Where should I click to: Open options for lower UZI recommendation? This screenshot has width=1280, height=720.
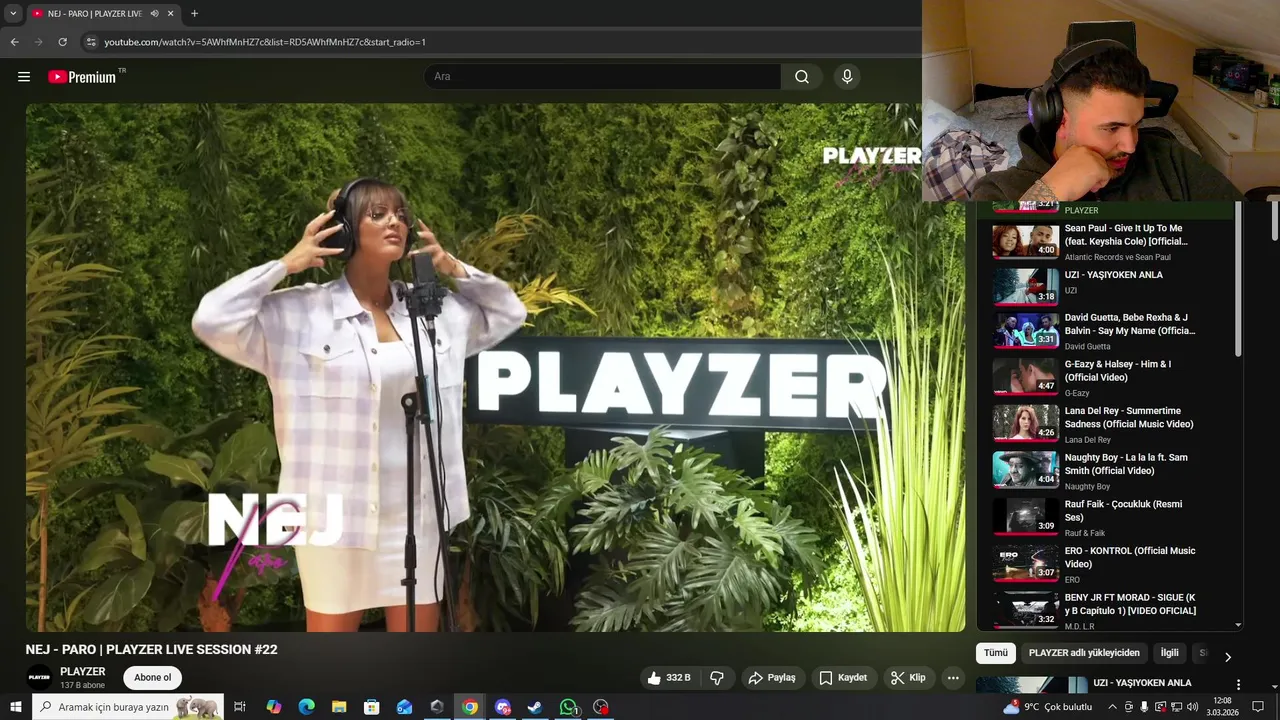pyautogui.click(x=1238, y=685)
